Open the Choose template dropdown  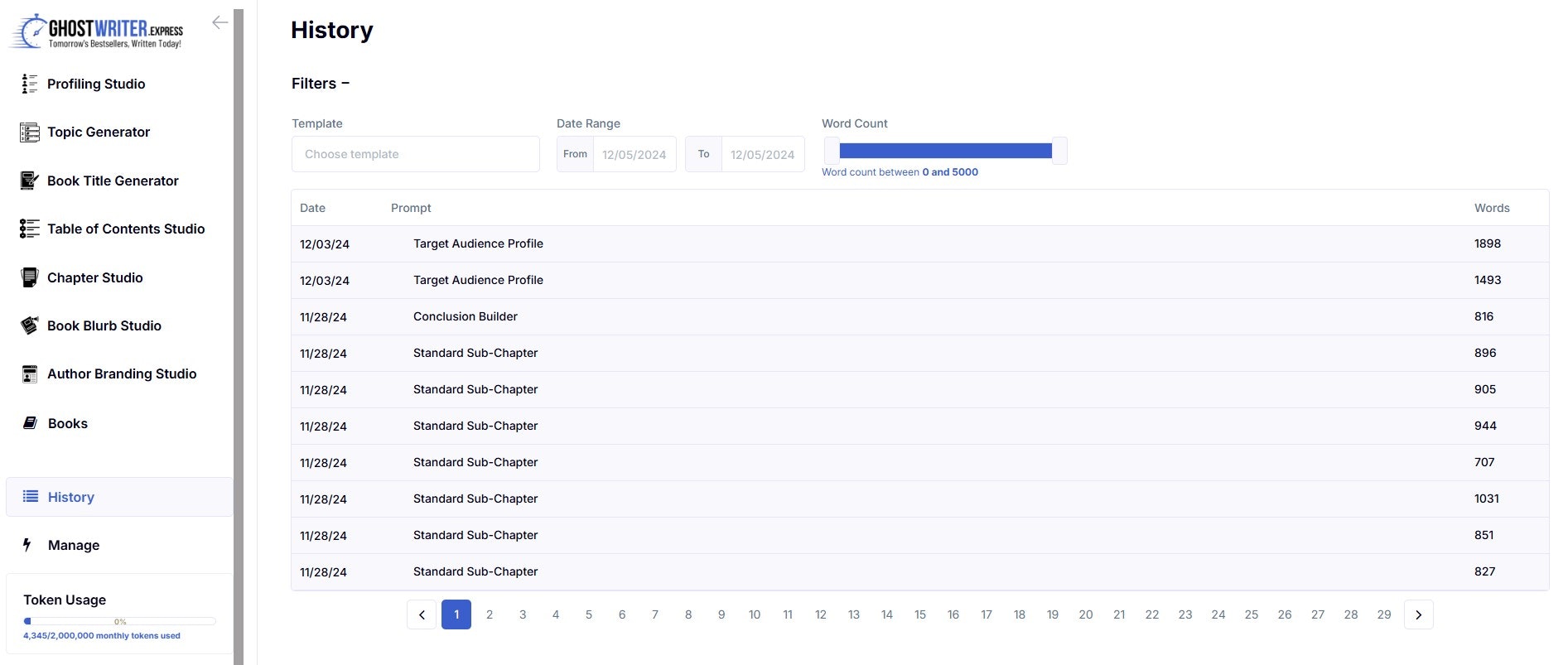(x=416, y=154)
